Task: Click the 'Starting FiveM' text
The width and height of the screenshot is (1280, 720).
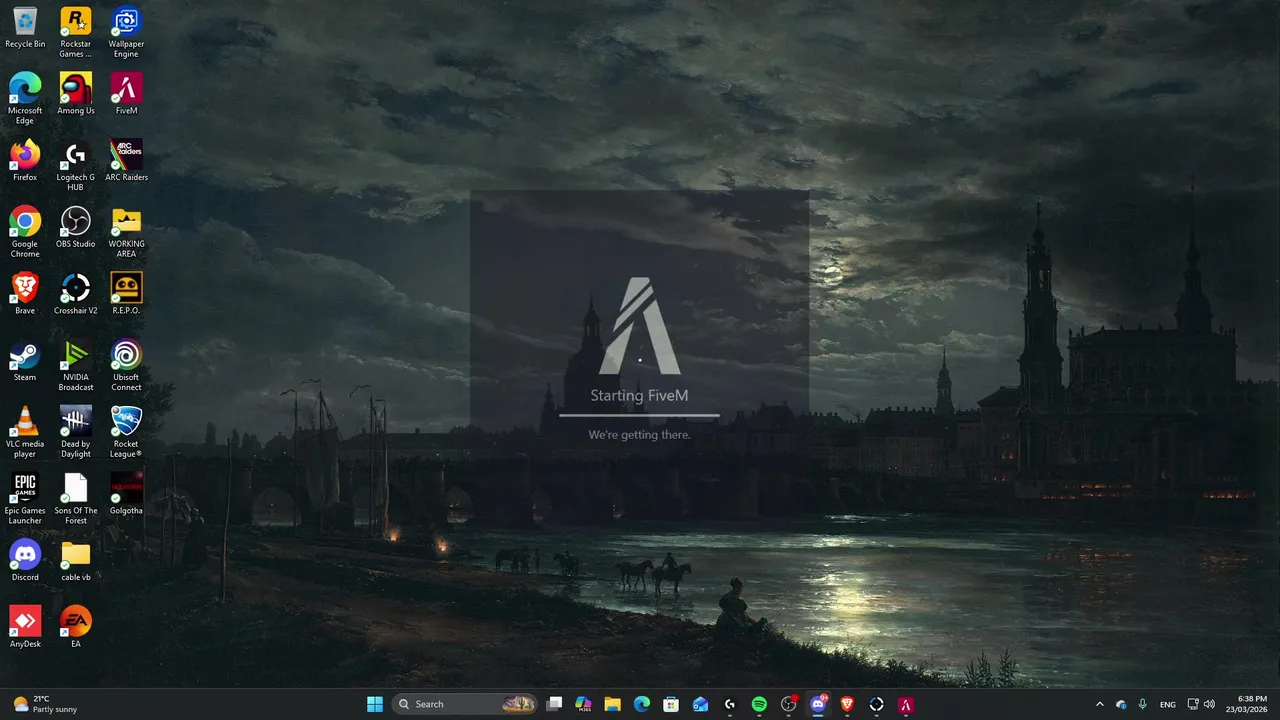Action: [639, 395]
